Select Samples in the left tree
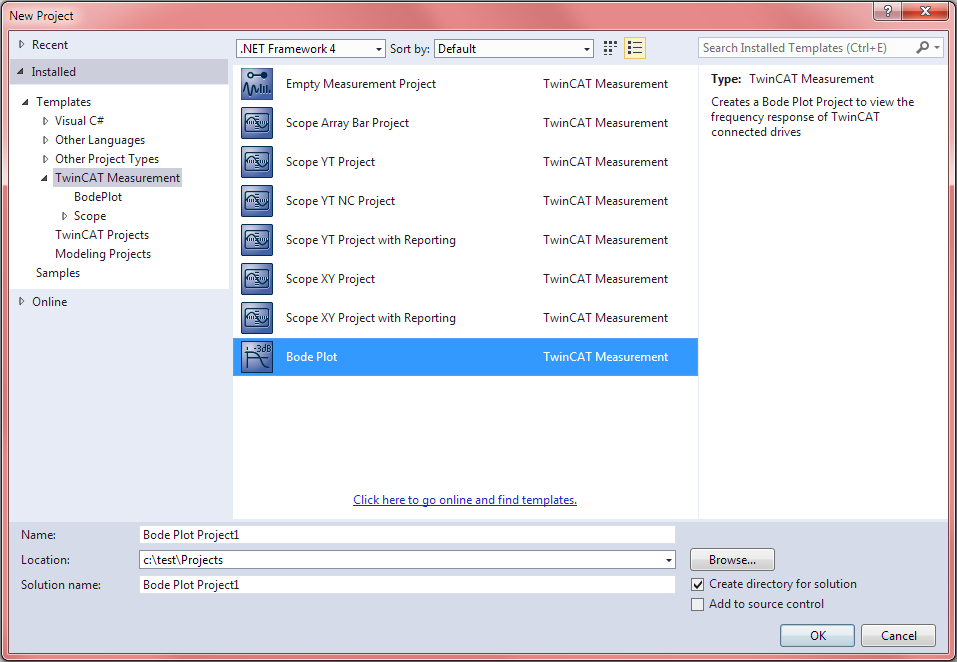This screenshot has width=957, height=662. click(58, 273)
